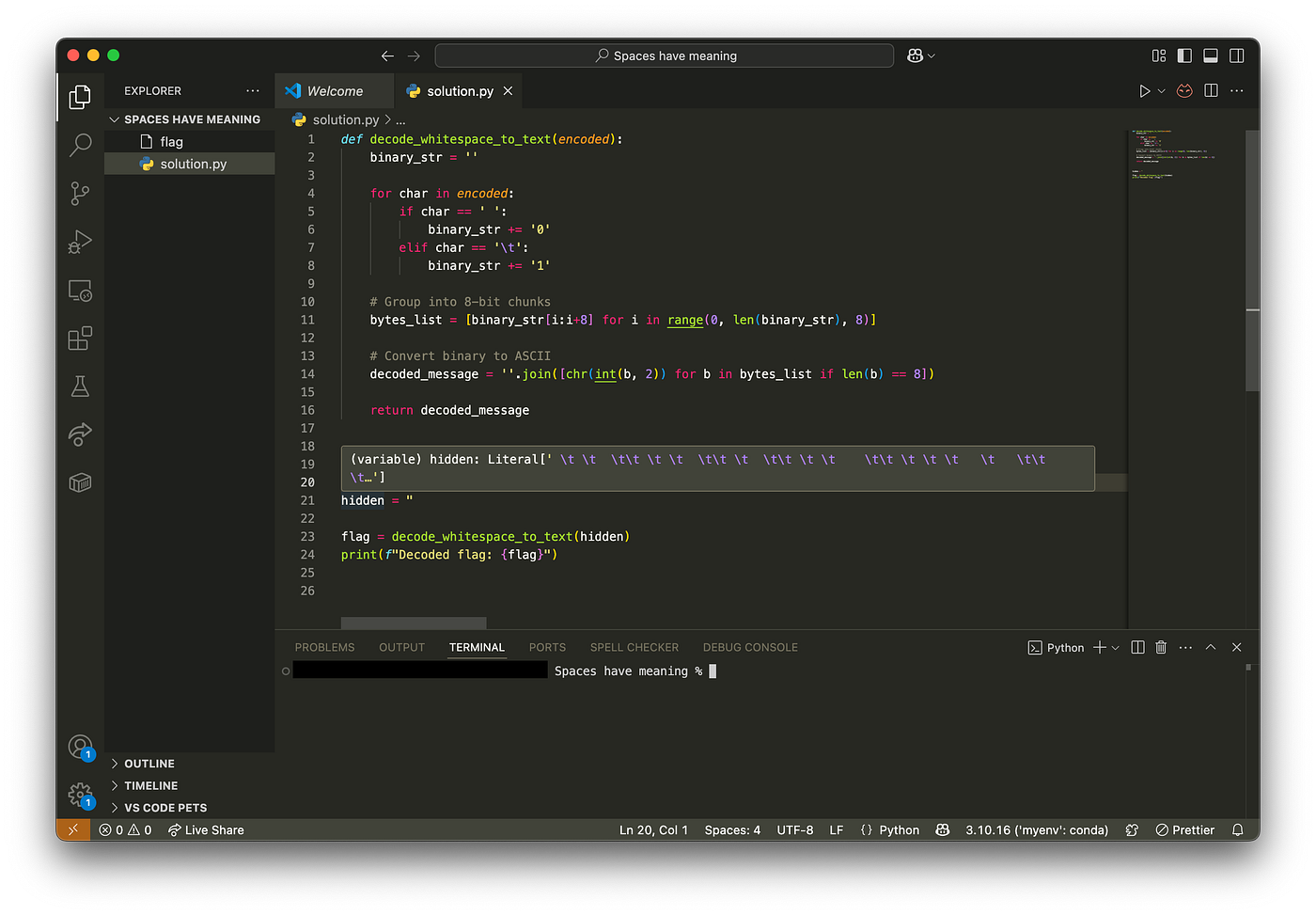Open the Extensions view
The width and height of the screenshot is (1316, 915).
[x=80, y=339]
